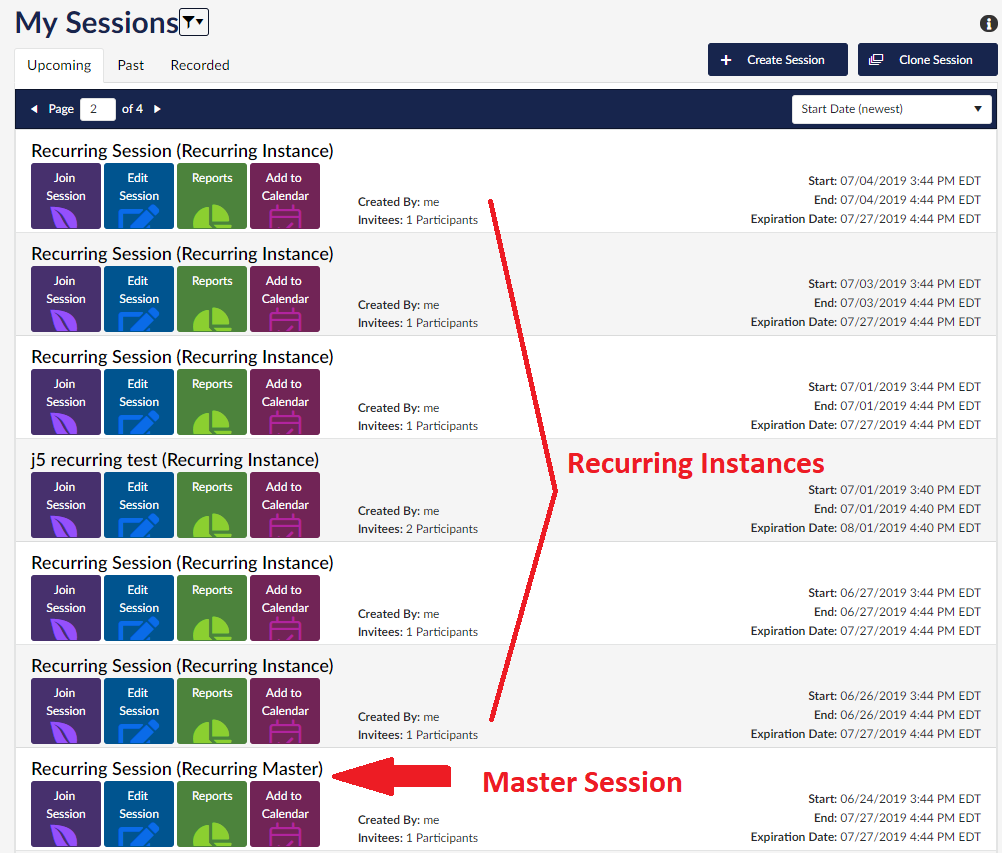Viewport: 1002px width, 853px height.
Task: Switch to the Past tab
Action: pyautogui.click(x=130, y=65)
